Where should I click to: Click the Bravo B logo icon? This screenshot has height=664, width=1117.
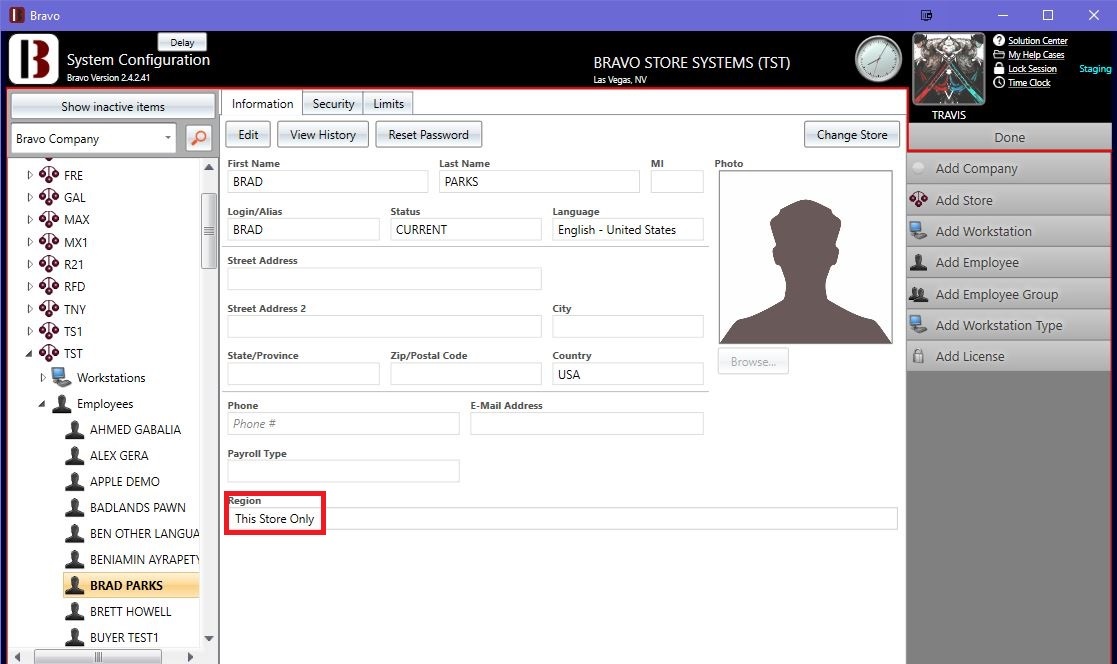[33, 59]
